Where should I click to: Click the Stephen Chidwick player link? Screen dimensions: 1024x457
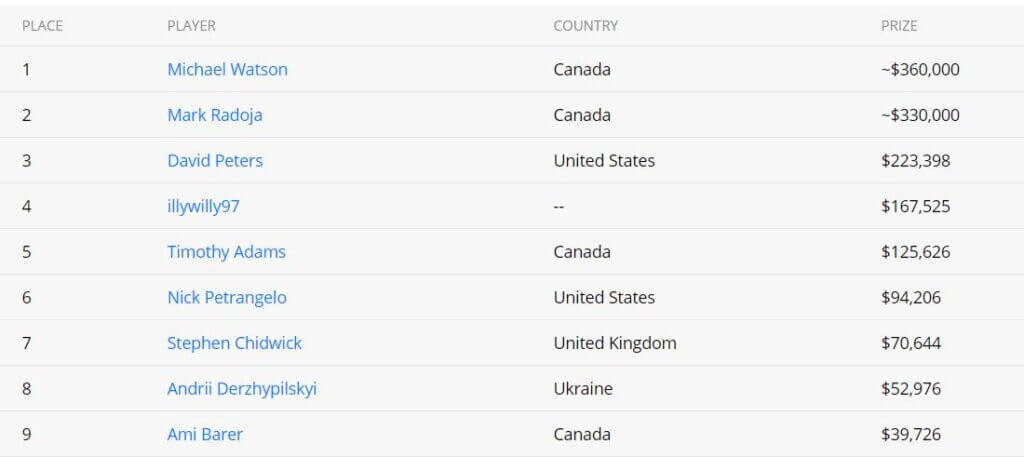(x=234, y=343)
